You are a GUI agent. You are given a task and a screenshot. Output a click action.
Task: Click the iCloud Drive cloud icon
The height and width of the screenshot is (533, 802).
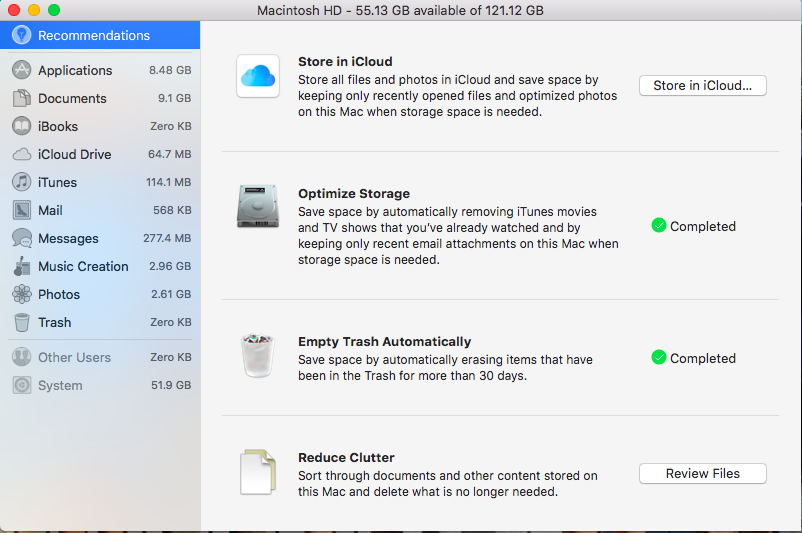click(x=21, y=154)
